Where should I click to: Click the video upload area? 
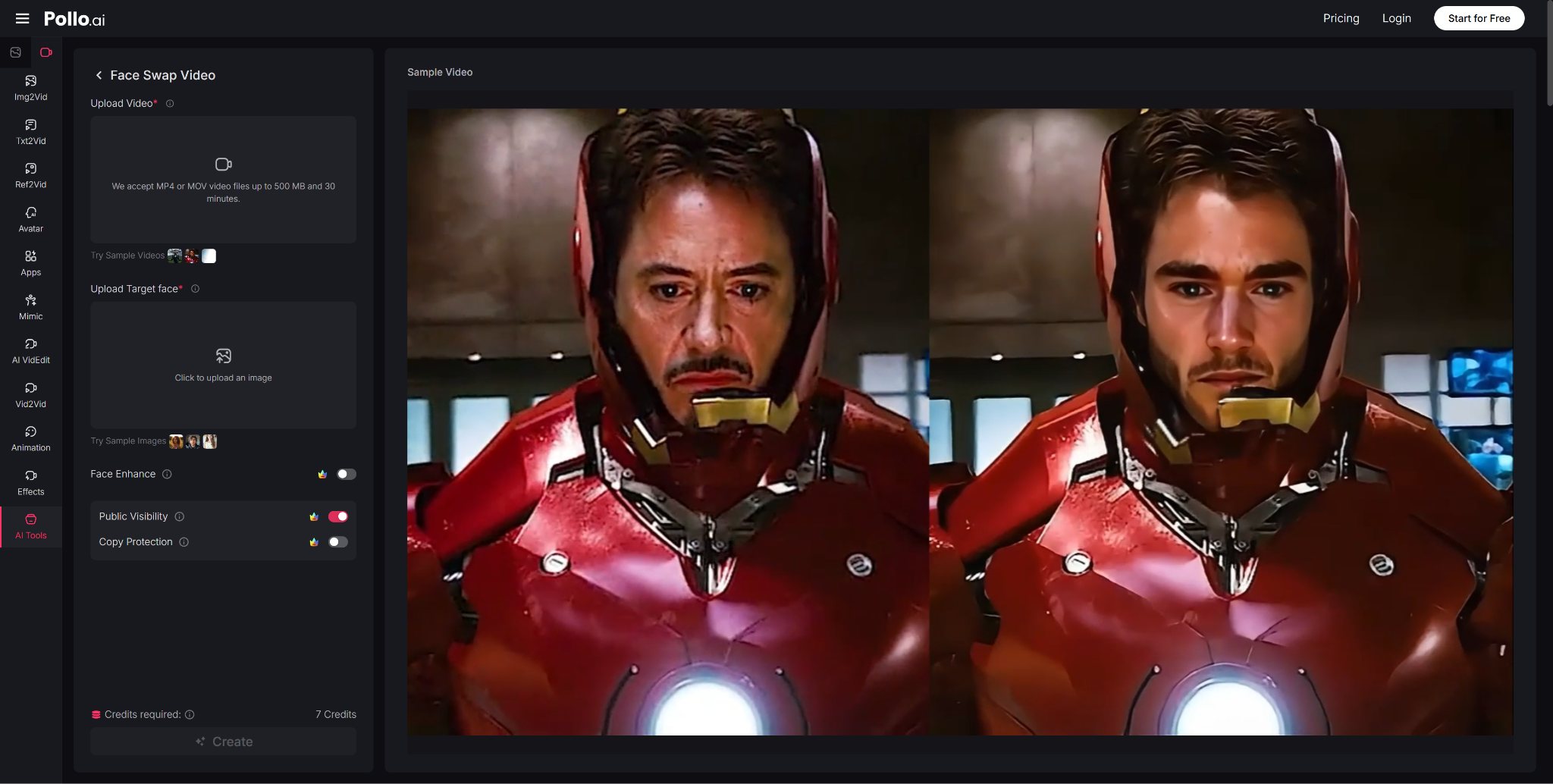pos(223,180)
